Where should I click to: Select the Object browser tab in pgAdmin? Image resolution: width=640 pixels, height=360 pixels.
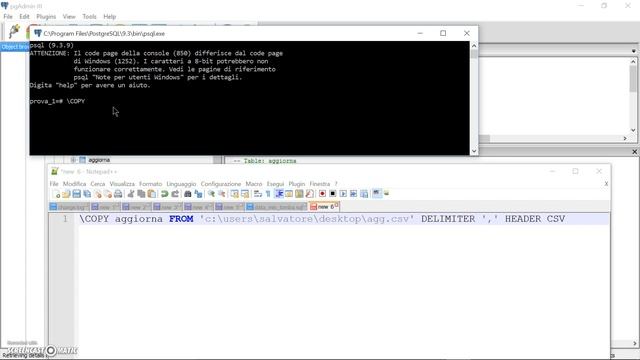point(15,47)
